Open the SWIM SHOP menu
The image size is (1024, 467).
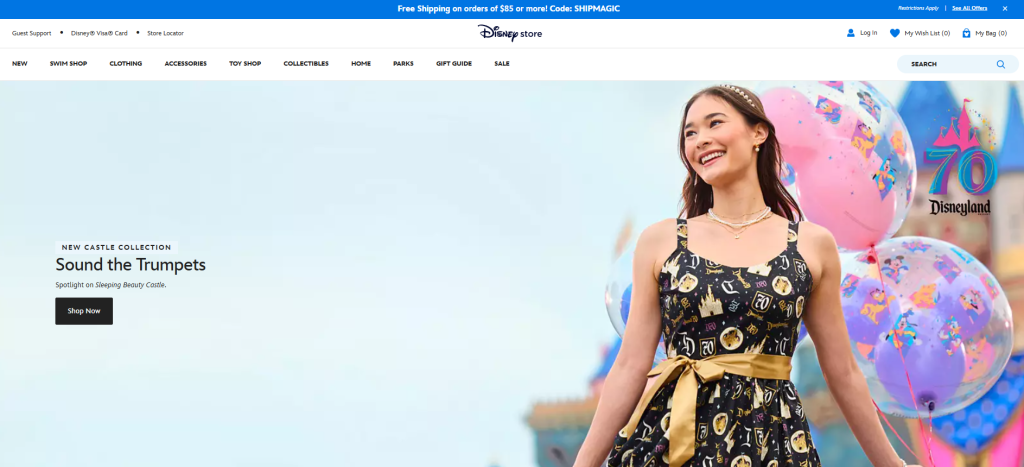click(x=69, y=64)
